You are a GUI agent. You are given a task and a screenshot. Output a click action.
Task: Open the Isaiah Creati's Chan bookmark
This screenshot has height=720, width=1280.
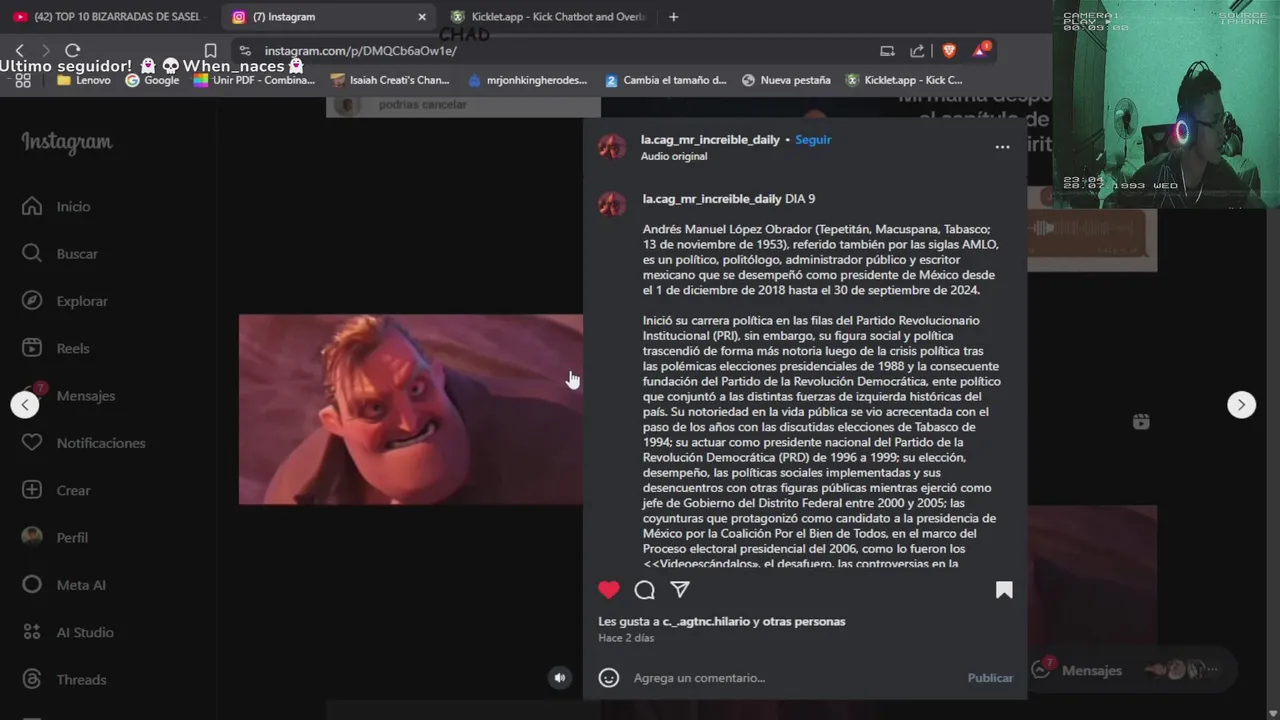[x=390, y=80]
